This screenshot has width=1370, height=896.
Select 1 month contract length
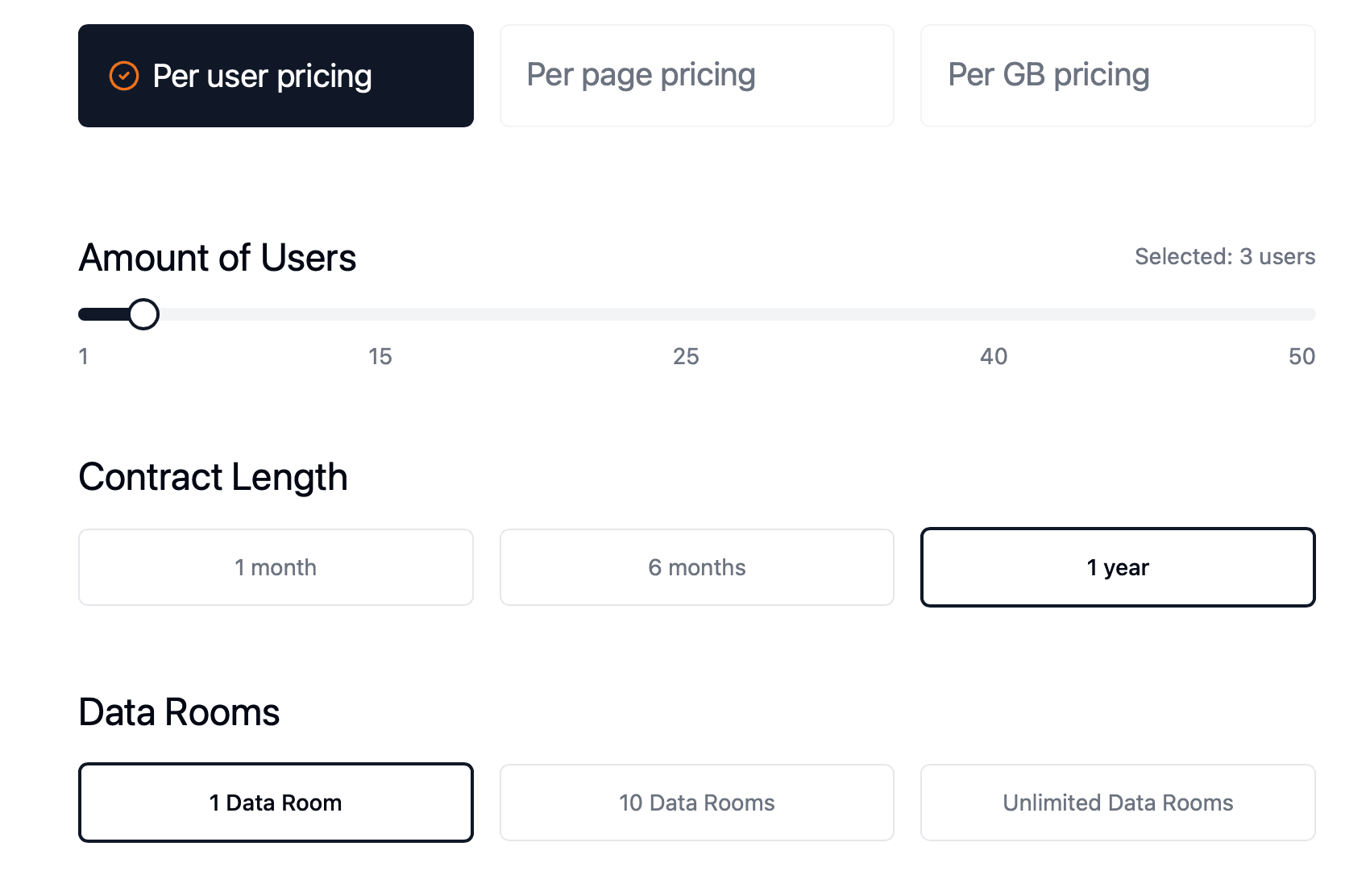[275, 566]
